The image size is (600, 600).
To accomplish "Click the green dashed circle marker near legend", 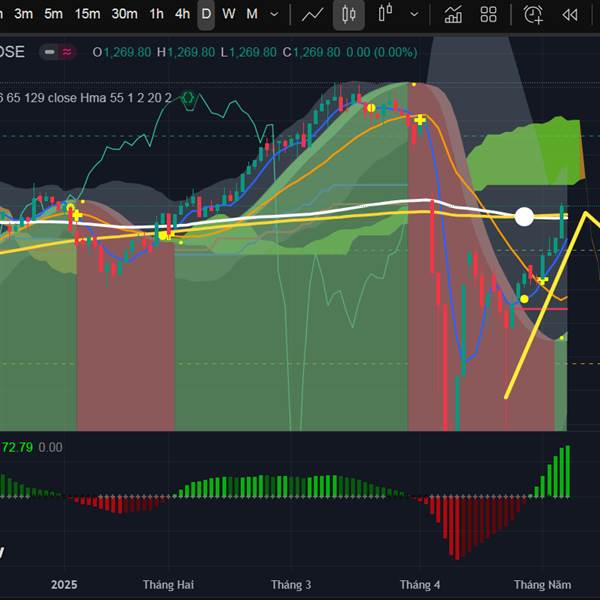I will [x=188, y=98].
